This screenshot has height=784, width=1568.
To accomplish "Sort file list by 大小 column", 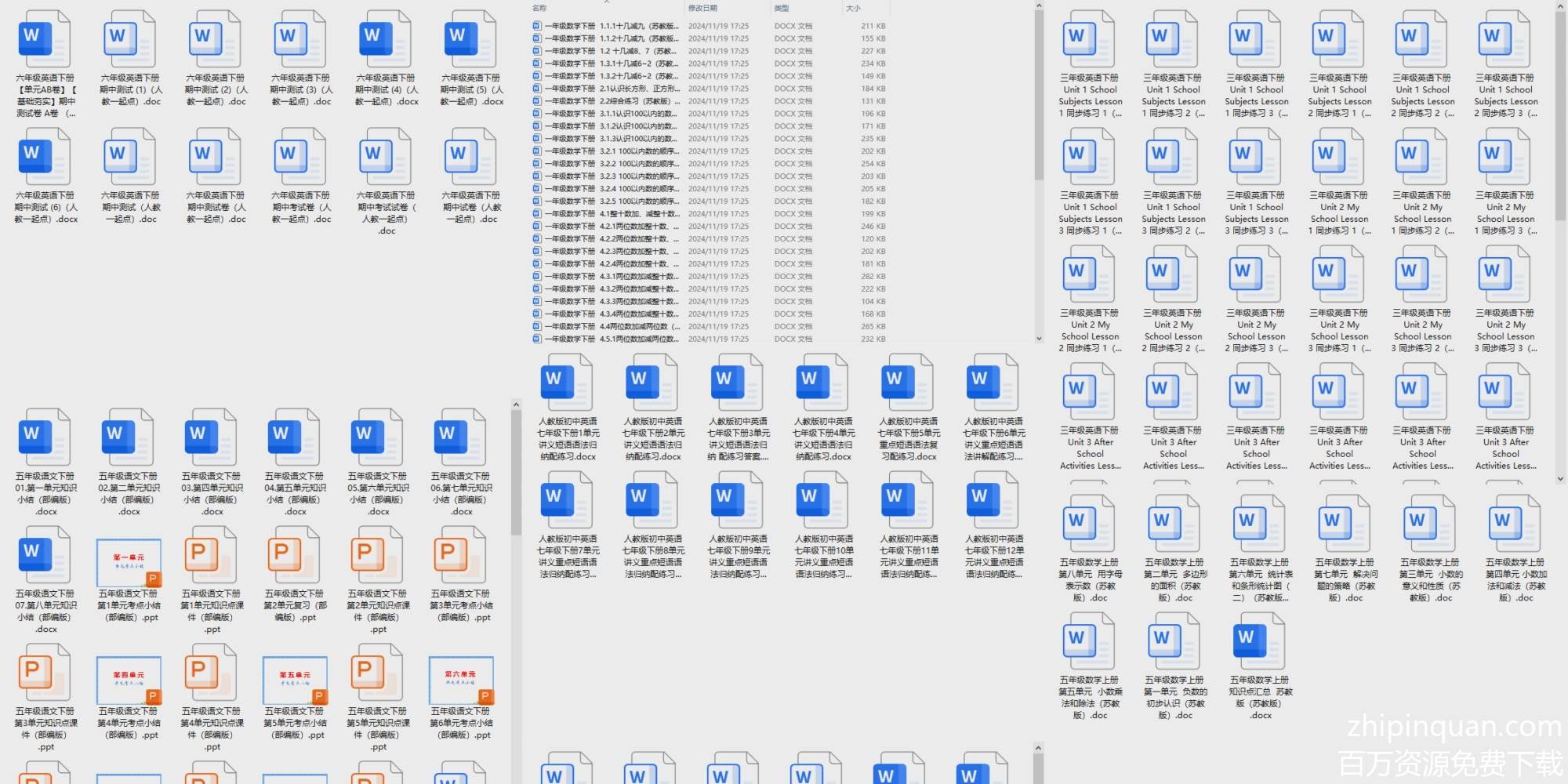I will pos(853,8).
